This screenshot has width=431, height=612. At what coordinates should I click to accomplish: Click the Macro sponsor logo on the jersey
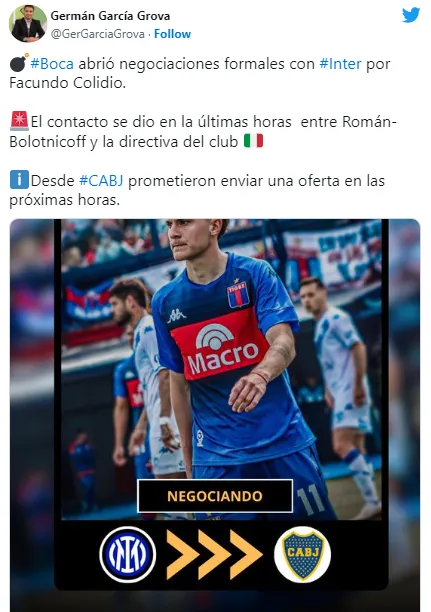(x=221, y=345)
